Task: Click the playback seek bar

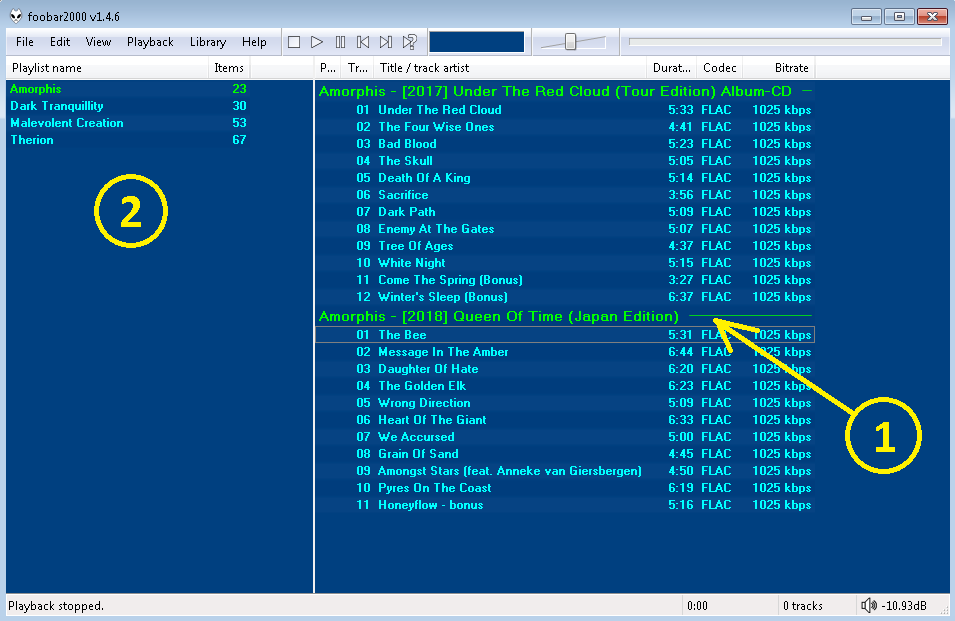Action: coord(785,42)
